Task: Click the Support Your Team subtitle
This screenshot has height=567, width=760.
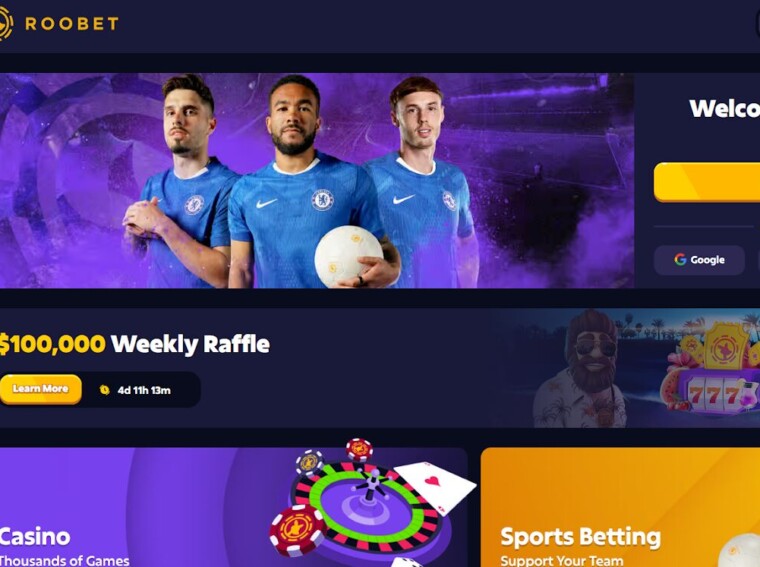Action: click(562, 561)
